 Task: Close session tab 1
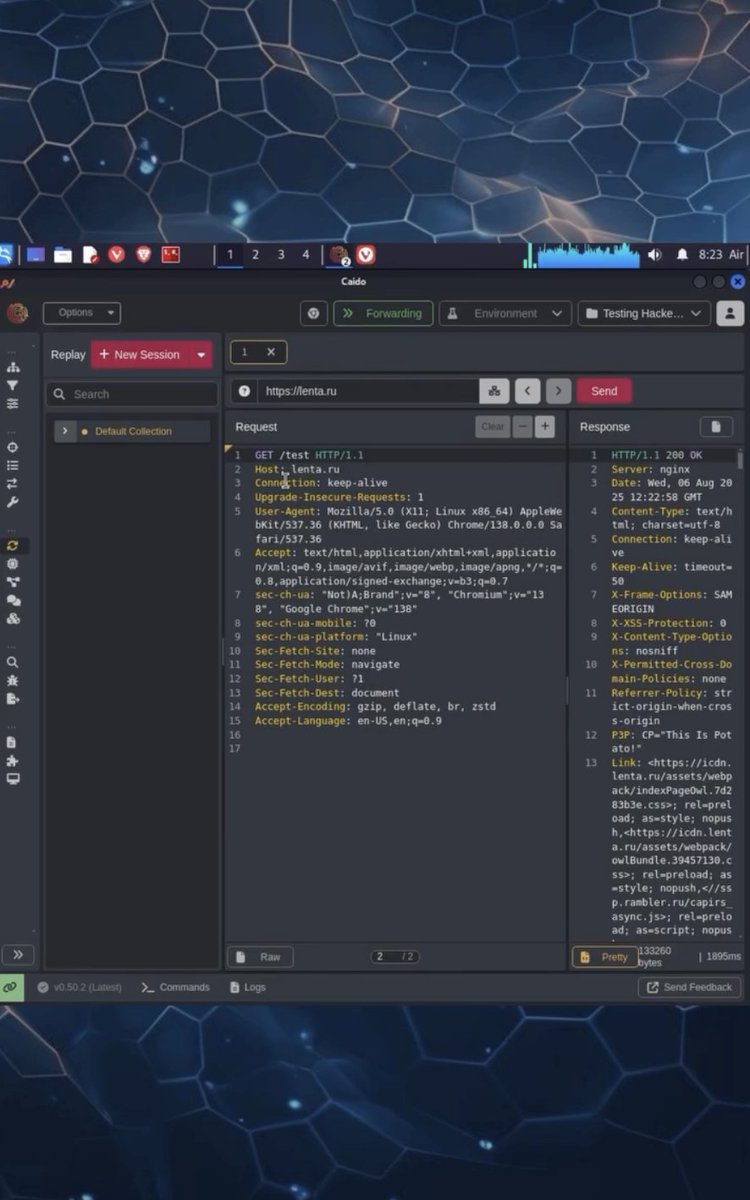tap(271, 352)
